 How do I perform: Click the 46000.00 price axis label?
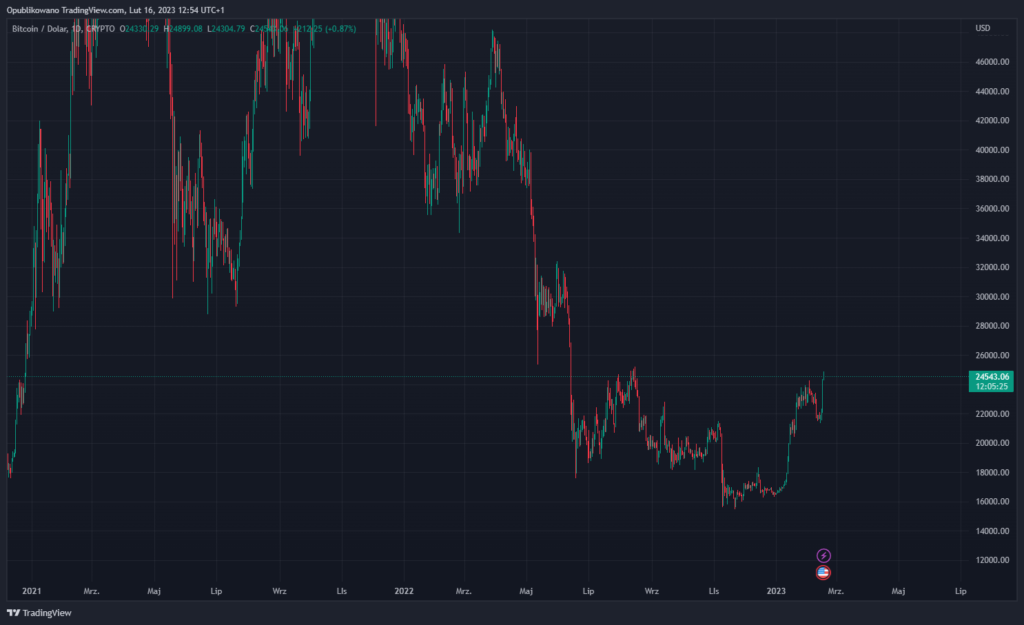[x=989, y=62]
